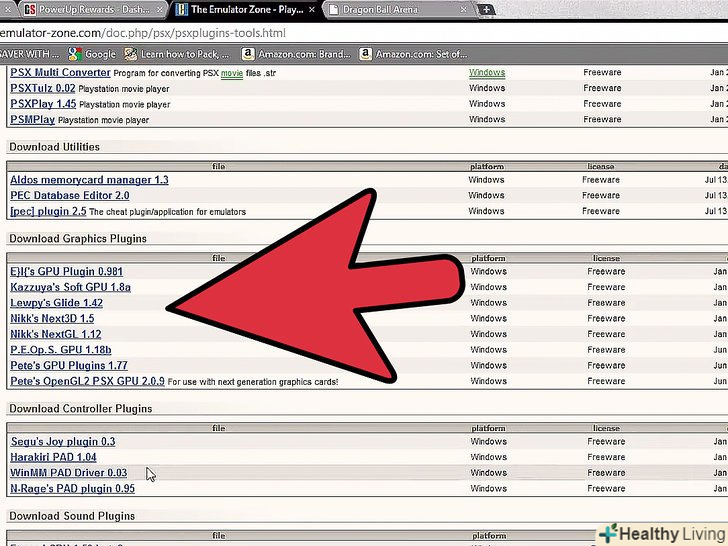Open [pec] plugin 2.5 link
Screen dimensions: 728x546
click(x=48, y=211)
